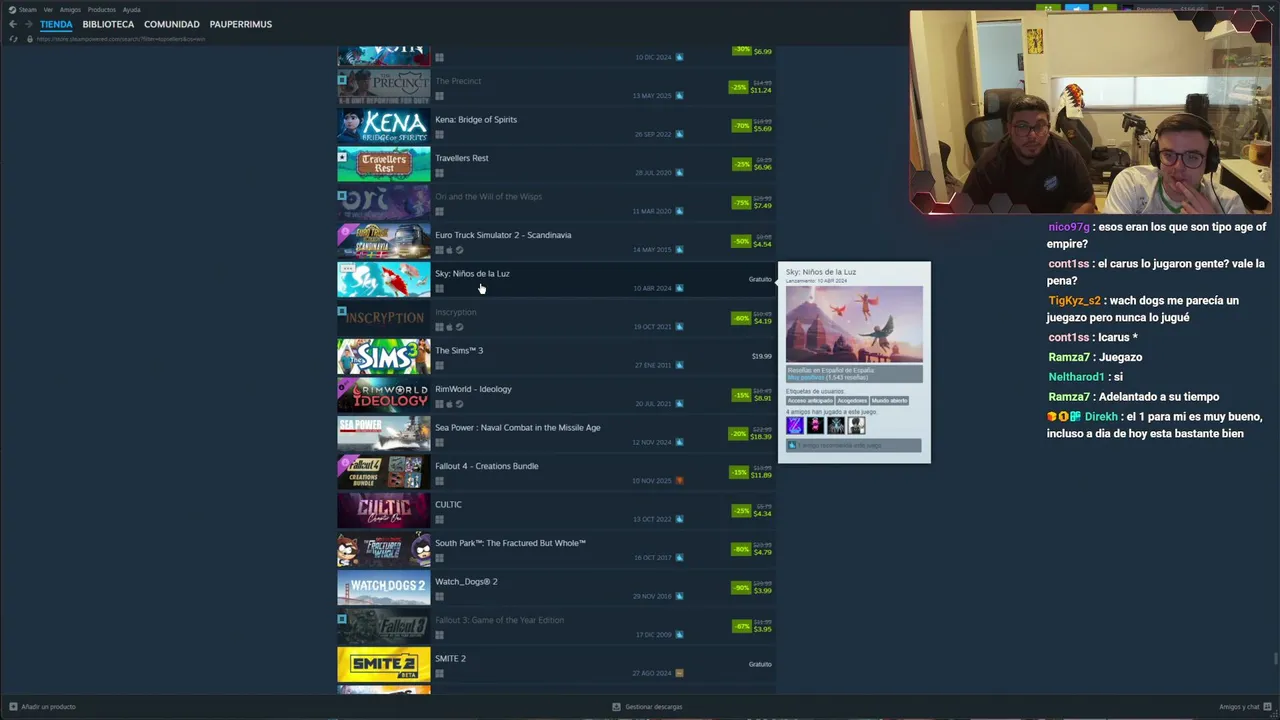The height and width of the screenshot is (720, 1280).
Task: Click the mixed review icon on SMITE 2 row
Action: (680, 673)
